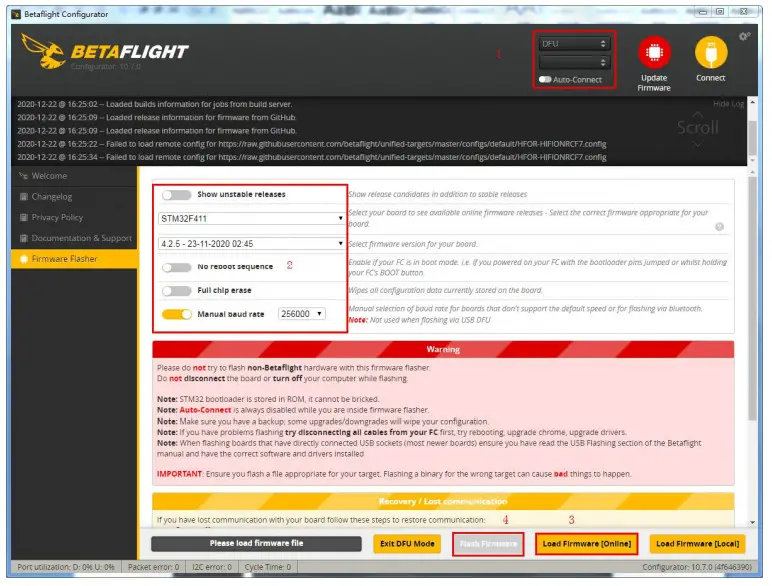Click the log scrollbar up arrow

[x=752, y=102]
